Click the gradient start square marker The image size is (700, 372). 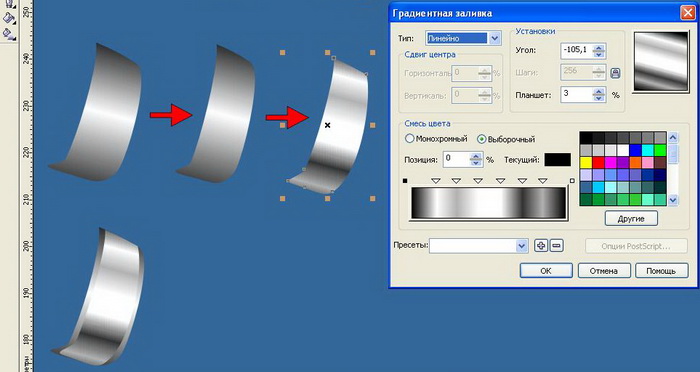[x=405, y=181]
